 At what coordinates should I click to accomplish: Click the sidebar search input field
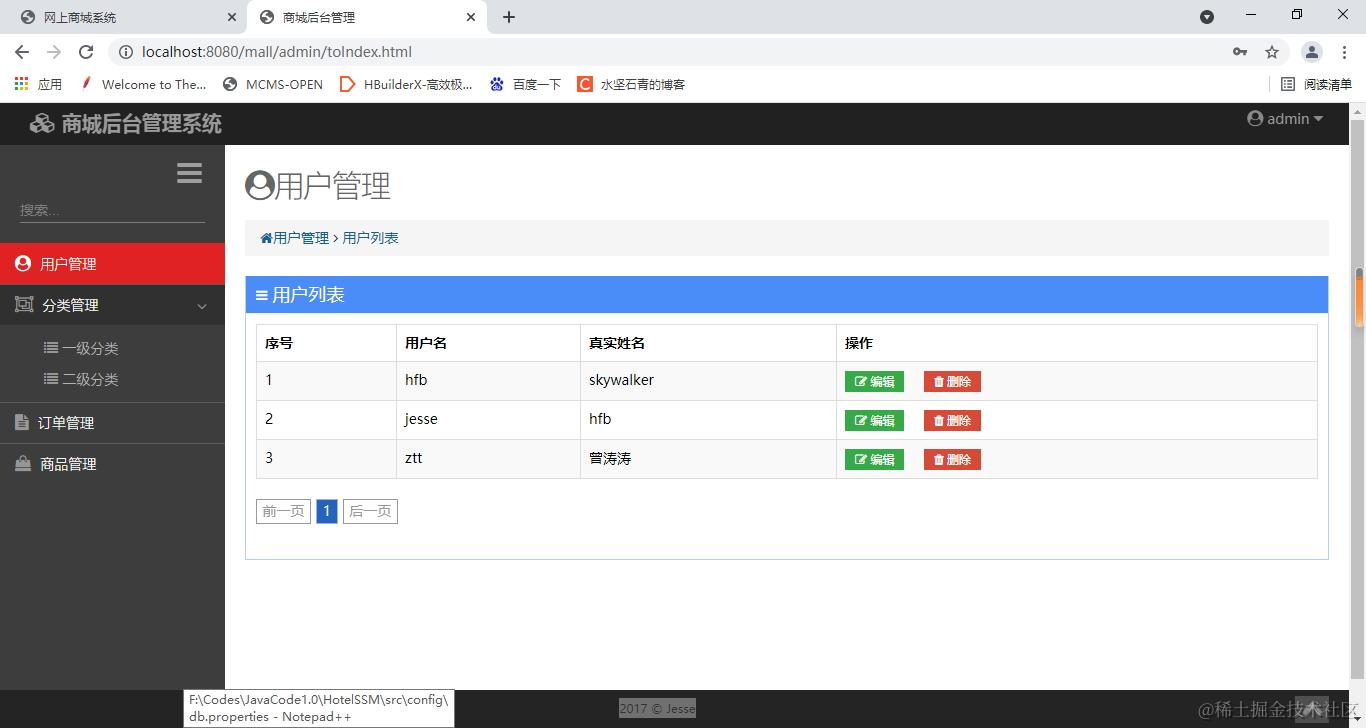pyautogui.click(x=108, y=210)
